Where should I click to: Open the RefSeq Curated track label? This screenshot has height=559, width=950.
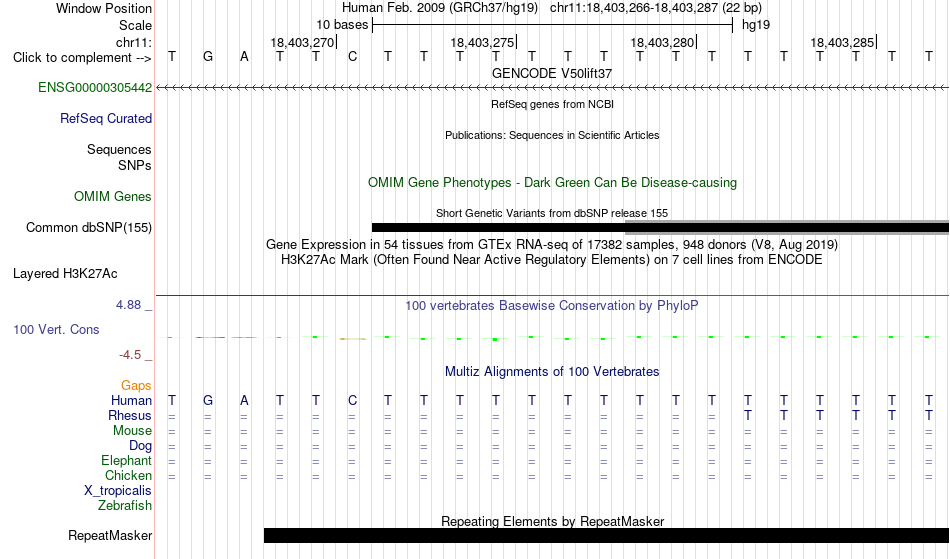coord(105,119)
